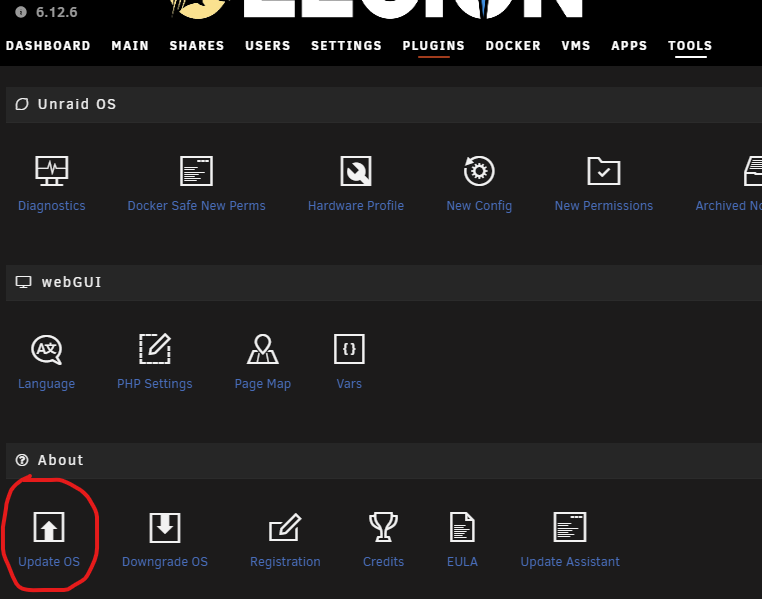Go to the Dashboard tab
This screenshot has height=599, width=762.
[48, 46]
